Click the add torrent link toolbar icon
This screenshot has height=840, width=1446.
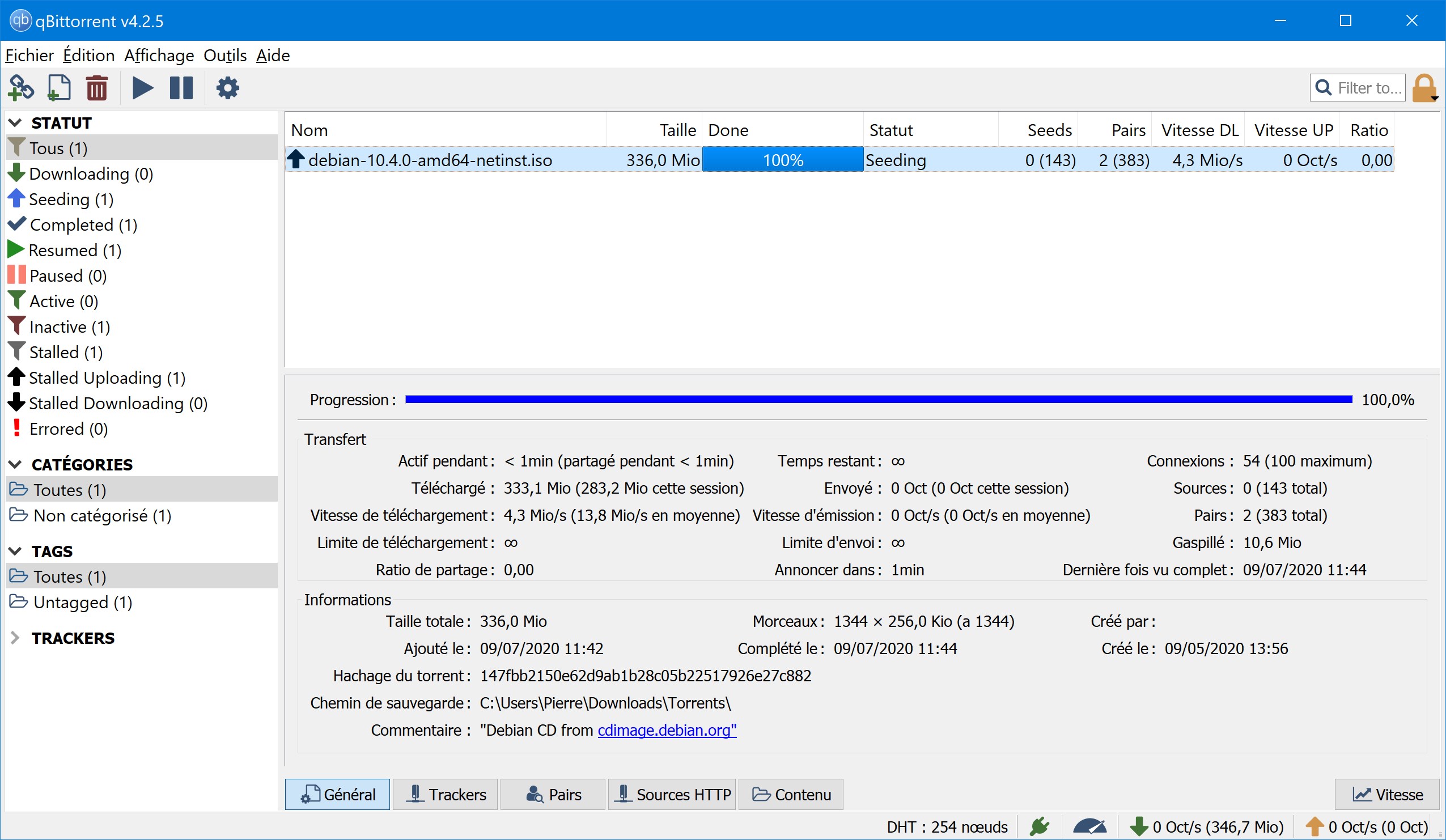(x=21, y=88)
